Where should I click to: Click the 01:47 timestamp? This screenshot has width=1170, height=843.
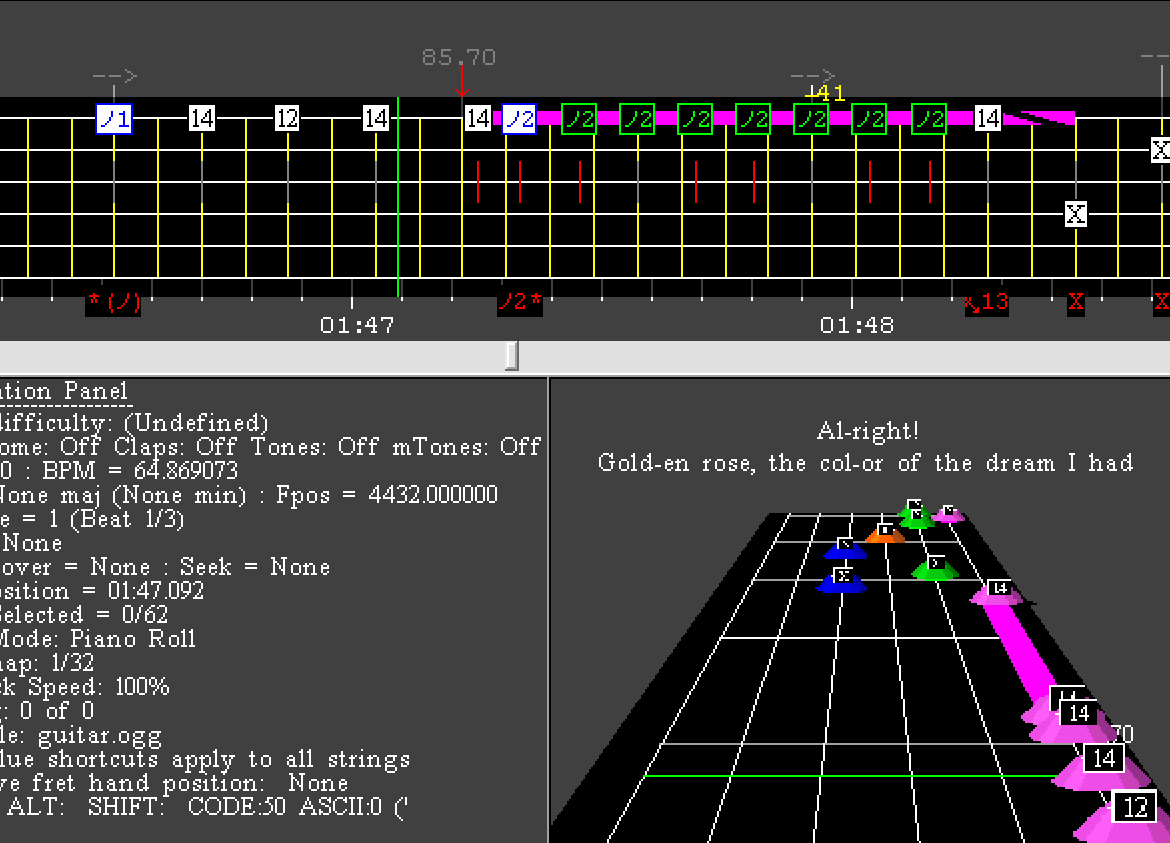pyautogui.click(x=357, y=325)
